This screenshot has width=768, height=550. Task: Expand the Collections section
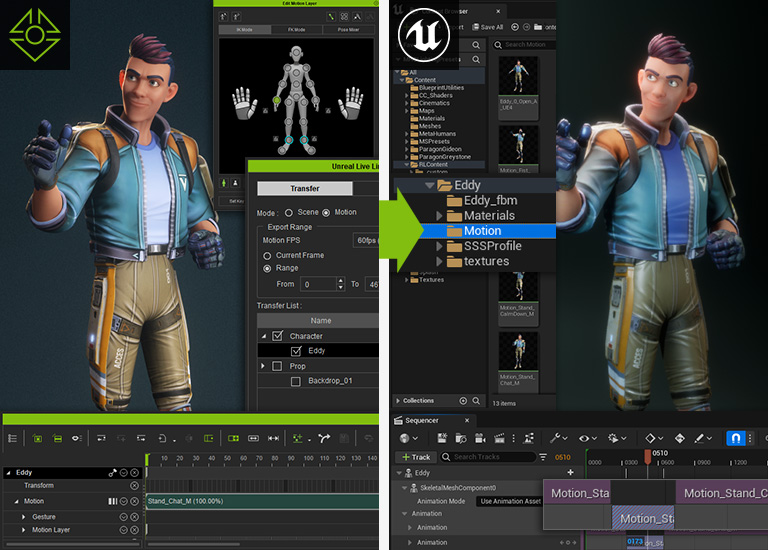pyautogui.click(x=398, y=401)
